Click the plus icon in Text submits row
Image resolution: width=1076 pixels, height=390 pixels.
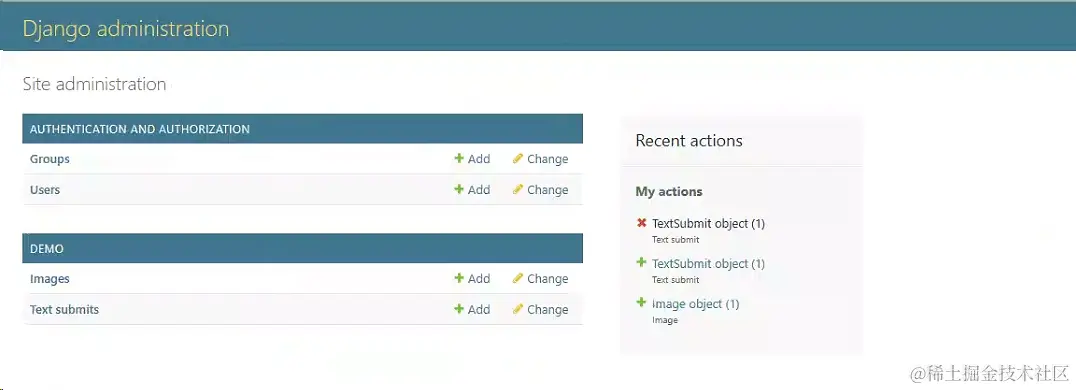click(x=459, y=310)
